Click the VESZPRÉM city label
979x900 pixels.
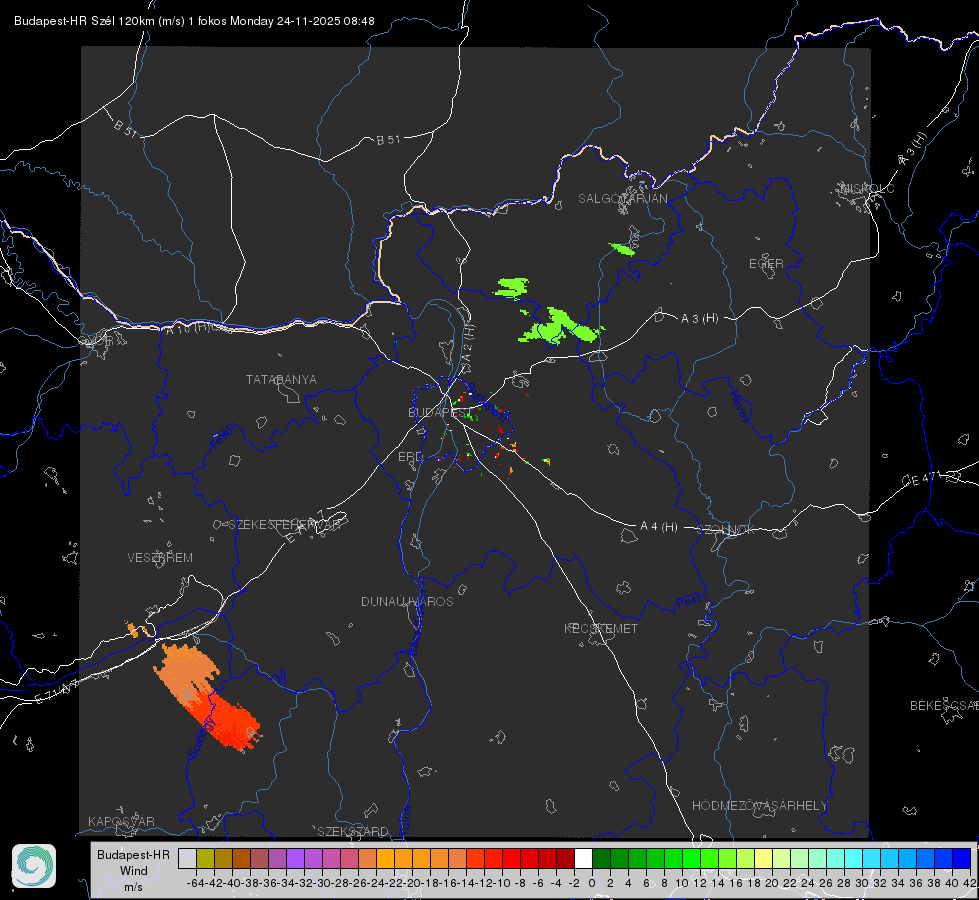(160, 557)
